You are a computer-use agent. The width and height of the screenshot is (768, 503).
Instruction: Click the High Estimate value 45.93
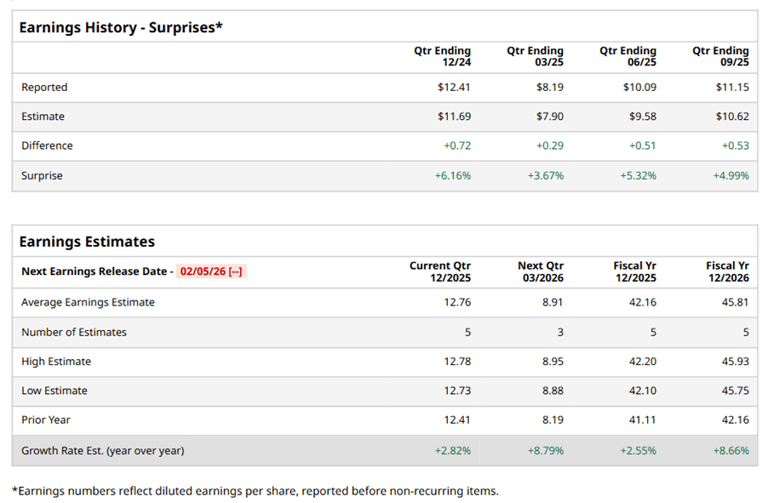pyautogui.click(x=733, y=361)
